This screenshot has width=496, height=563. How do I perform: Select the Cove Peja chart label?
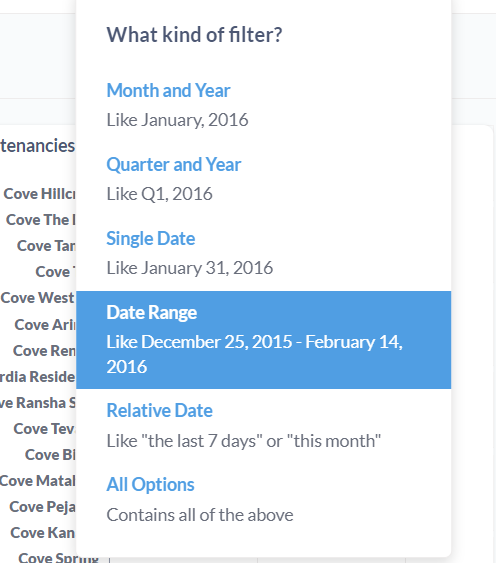pos(42,507)
